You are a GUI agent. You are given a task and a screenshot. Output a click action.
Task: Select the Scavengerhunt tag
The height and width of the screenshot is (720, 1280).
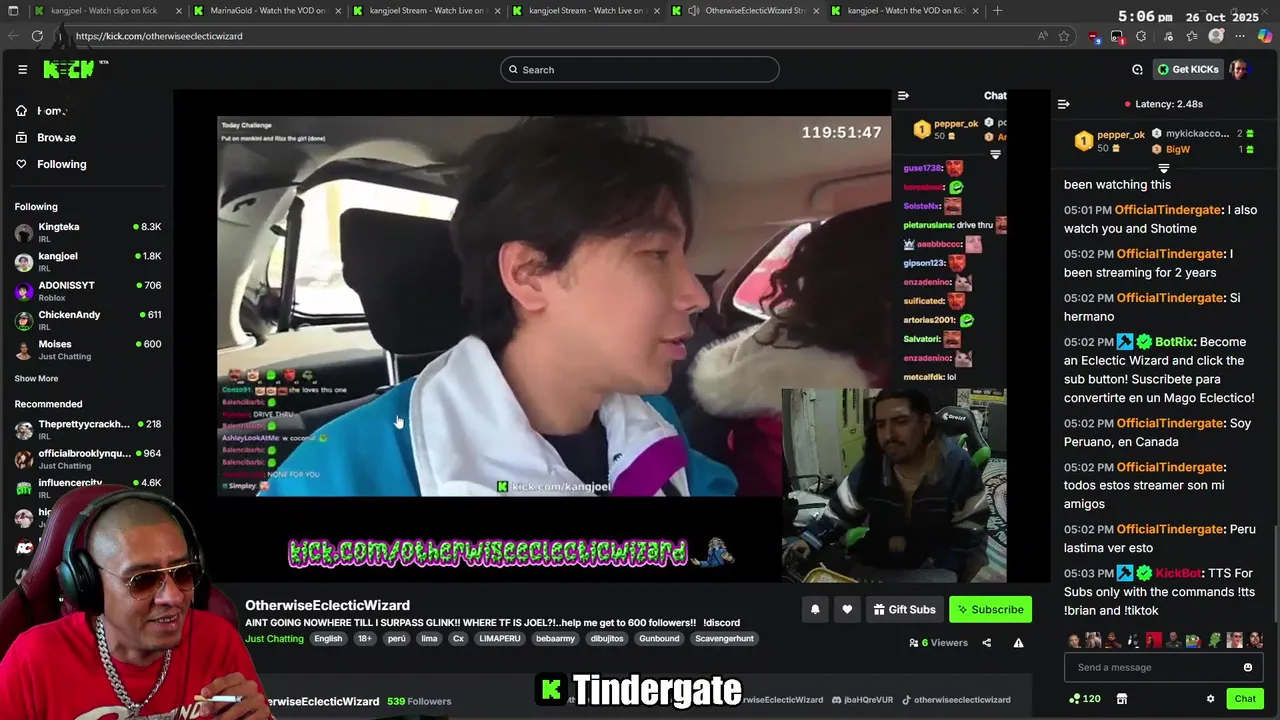click(724, 638)
